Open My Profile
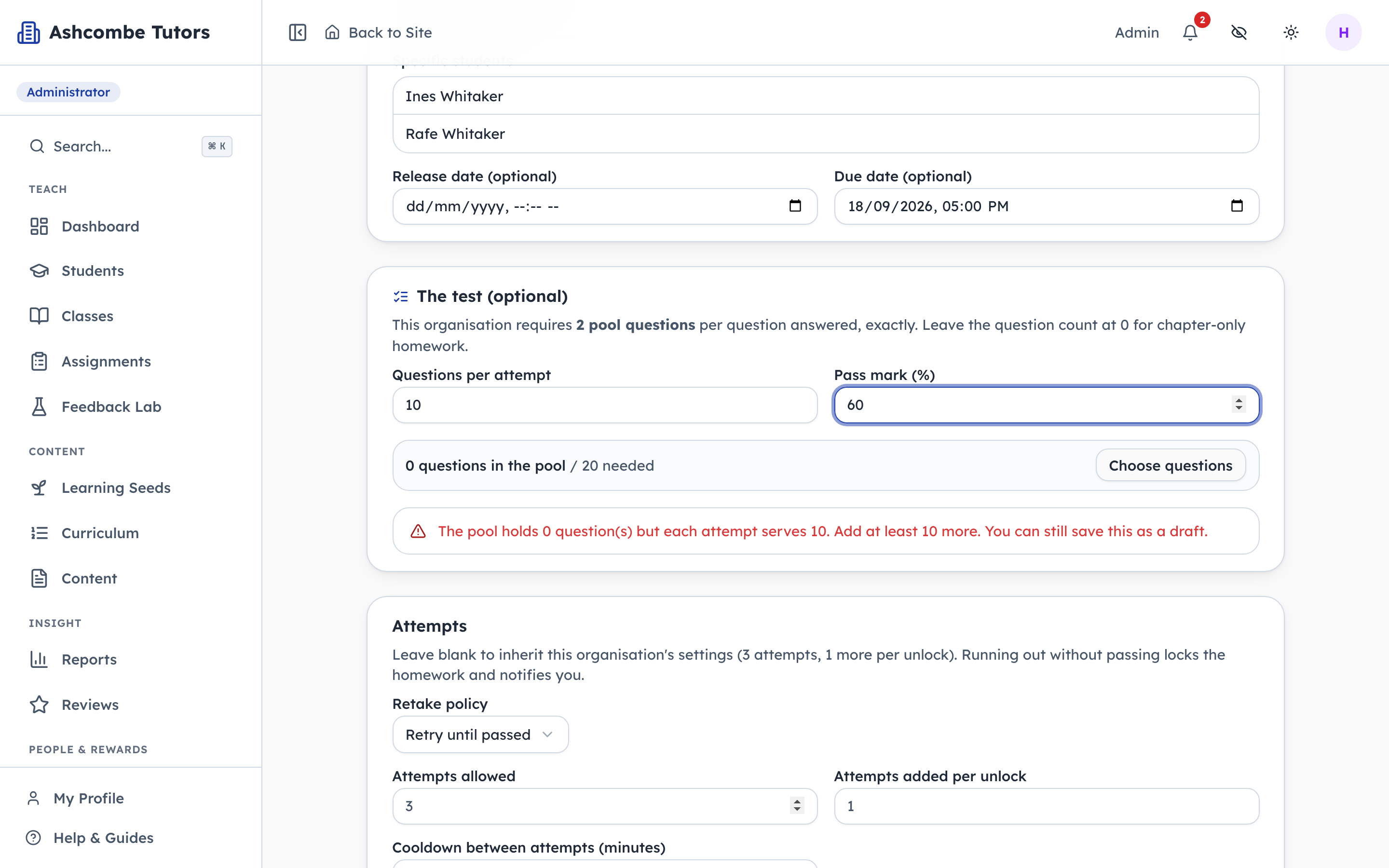The height and width of the screenshot is (868, 1389). tap(88, 798)
